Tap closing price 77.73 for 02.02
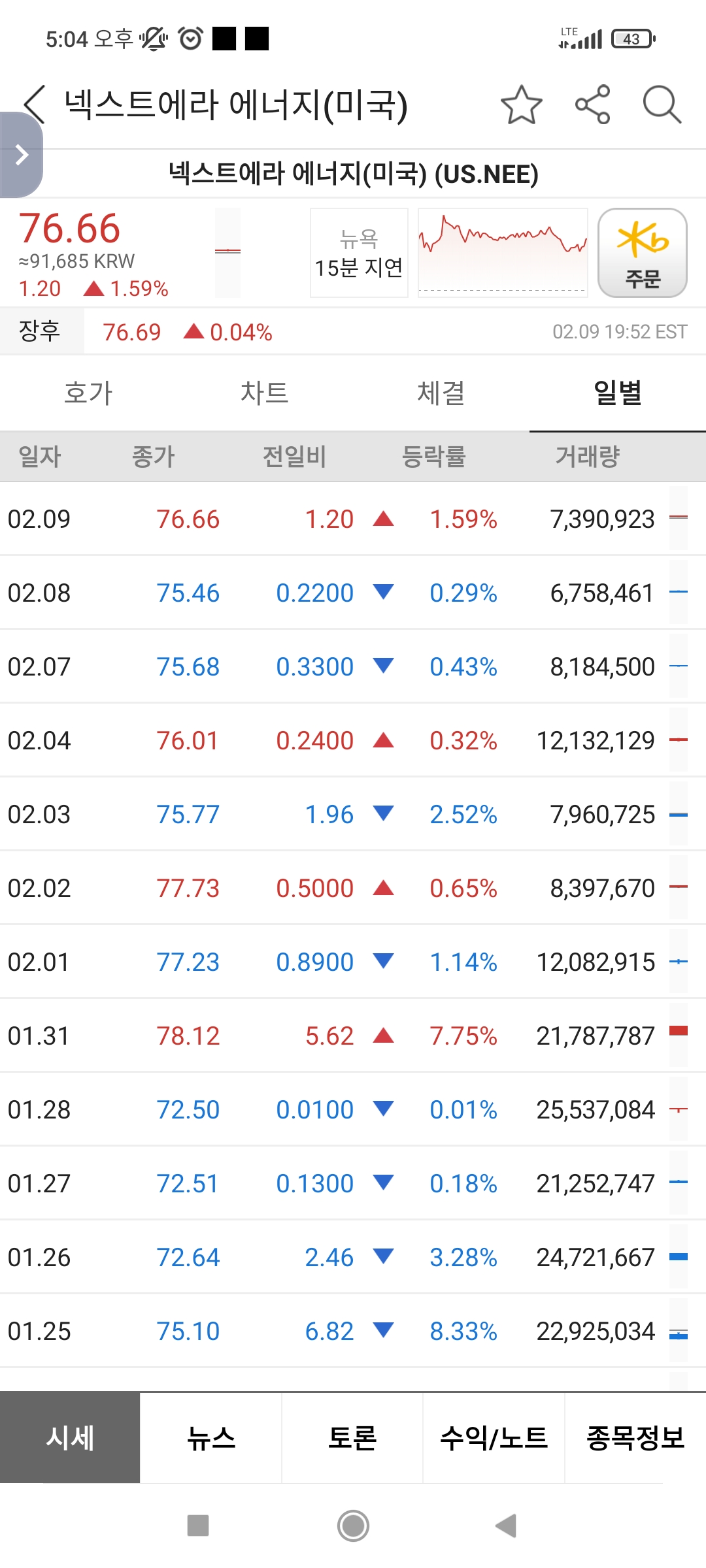This screenshot has width=706, height=1568. point(188,888)
